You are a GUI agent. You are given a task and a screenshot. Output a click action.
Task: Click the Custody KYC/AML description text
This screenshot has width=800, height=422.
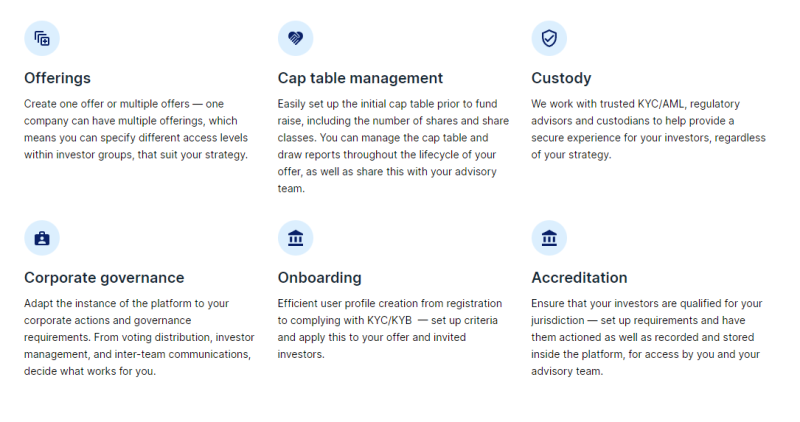click(648, 129)
